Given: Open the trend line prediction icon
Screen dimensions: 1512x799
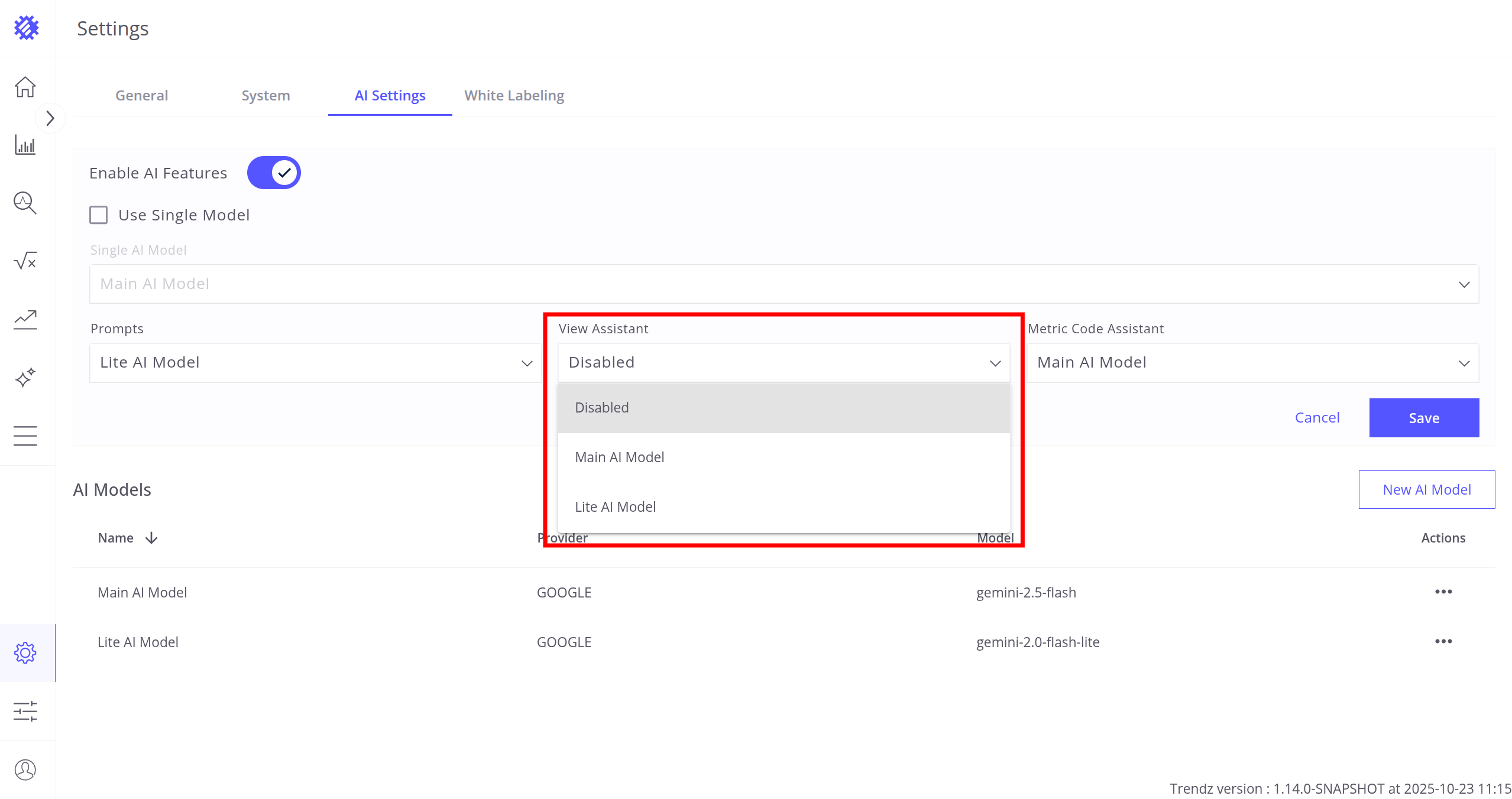Looking at the screenshot, I should tap(25, 319).
